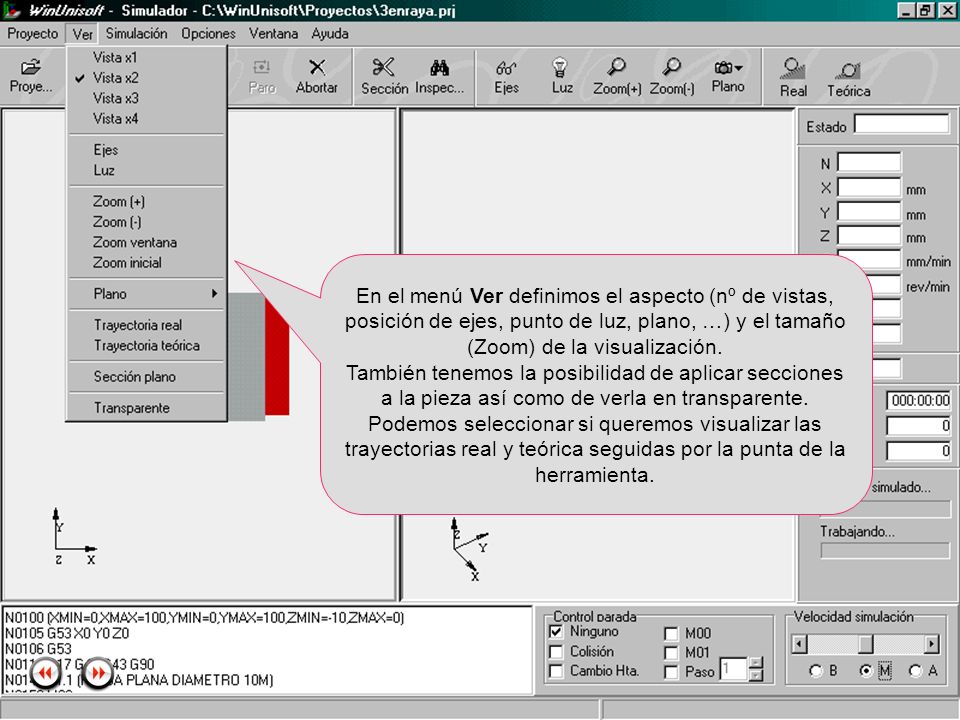
Task: Click the Zoom(-) magnifier icon
Action: pyautogui.click(x=672, y=77)
